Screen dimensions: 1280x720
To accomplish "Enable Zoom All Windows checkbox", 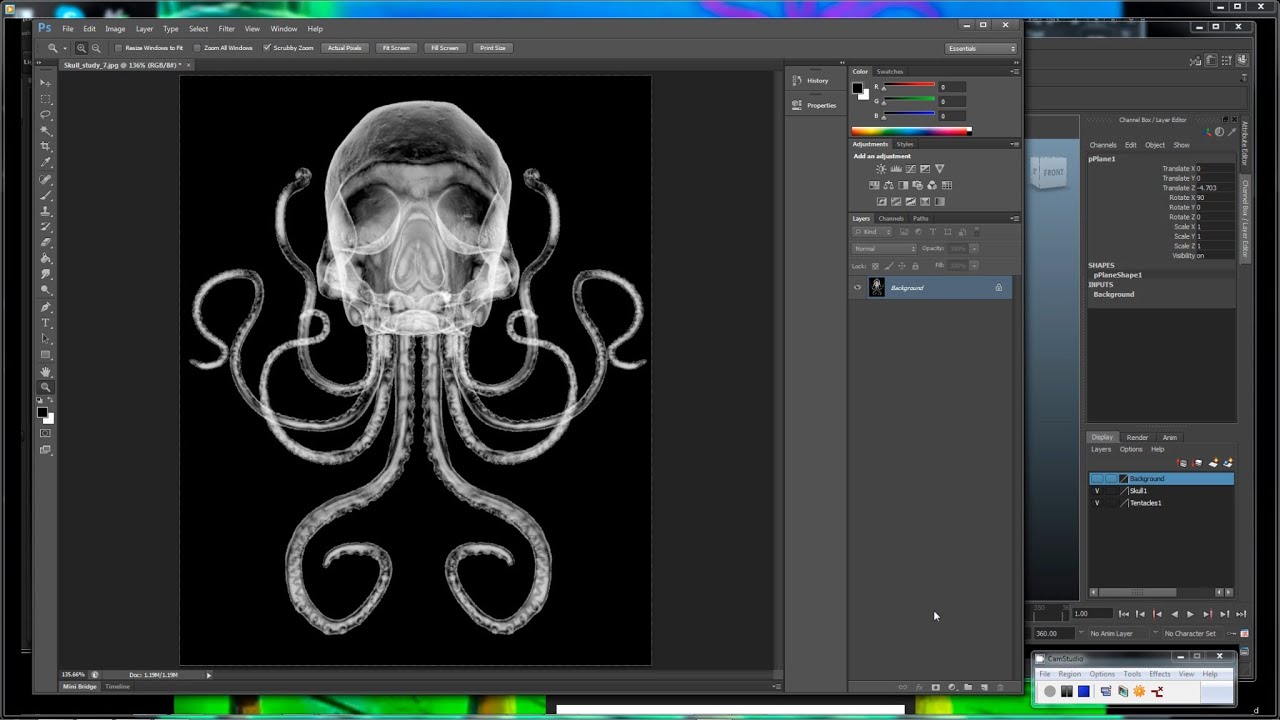I will (197, 48).
